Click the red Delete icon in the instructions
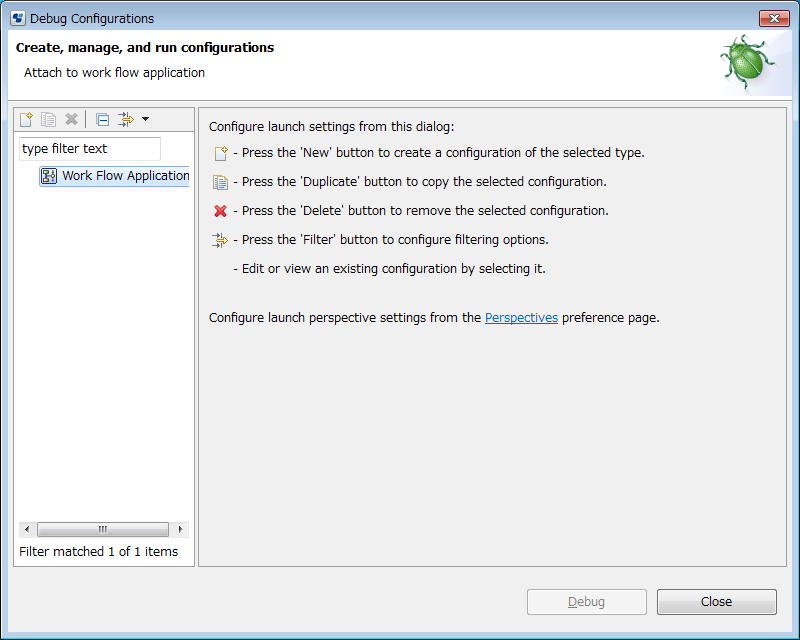This screenshot has width=800, height=640. (x=220, y=211)
